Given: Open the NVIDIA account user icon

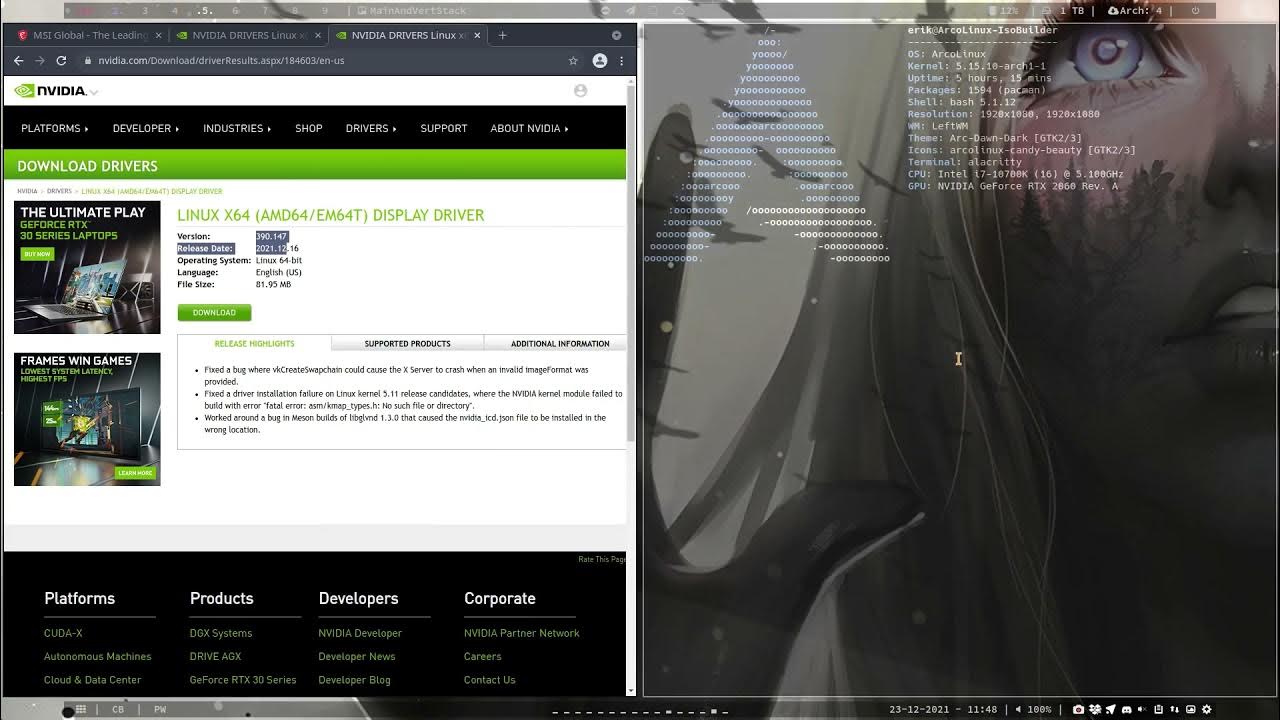Looking at the screenshot, I should click(x=580, y=91).
